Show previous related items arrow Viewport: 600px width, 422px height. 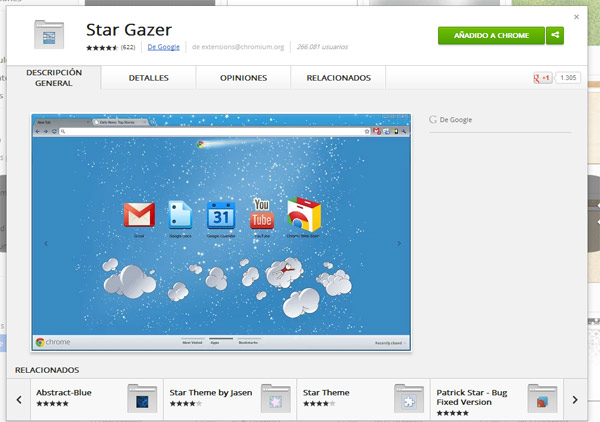19,400
